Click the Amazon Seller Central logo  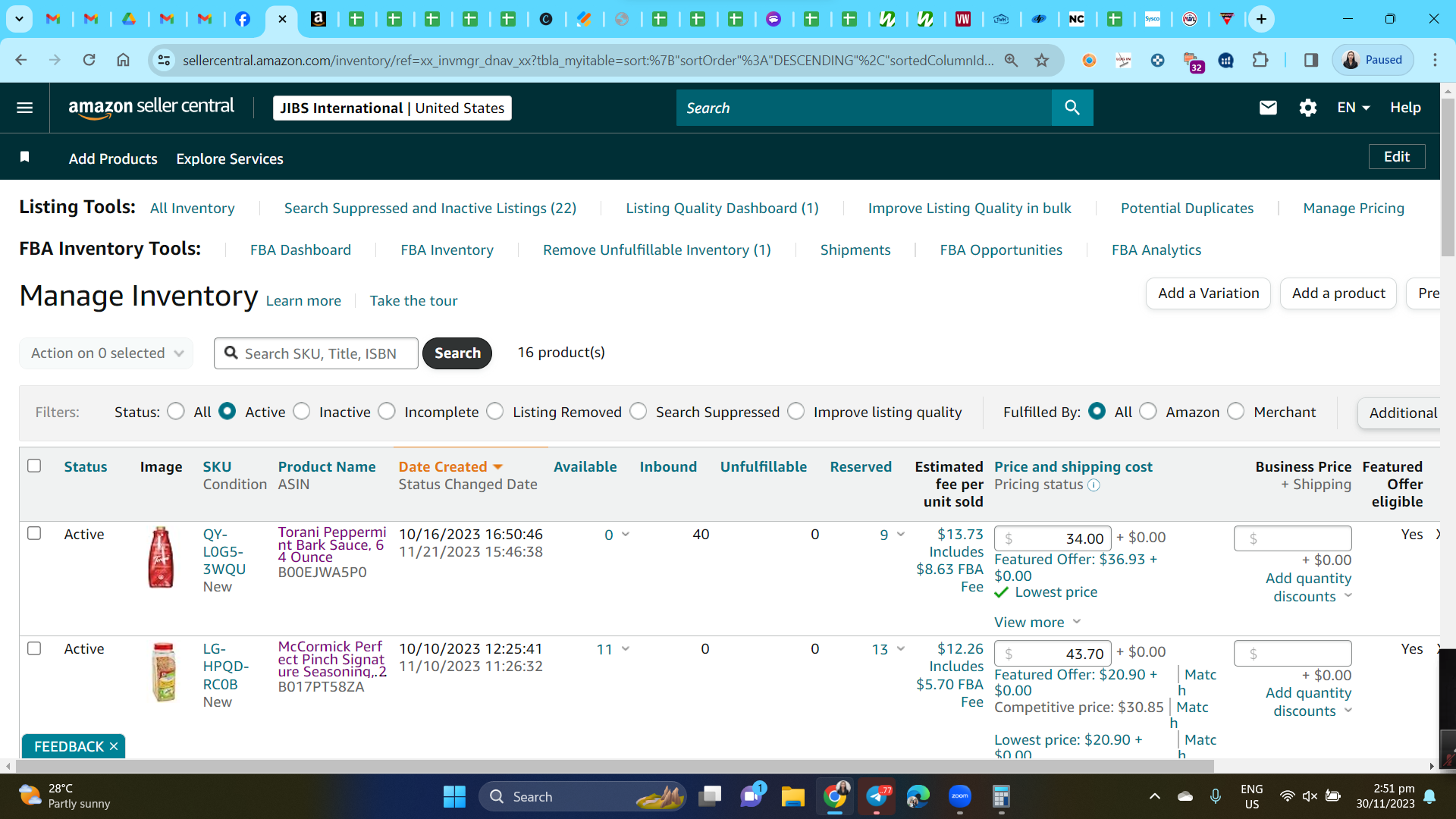tap(152, 108)
